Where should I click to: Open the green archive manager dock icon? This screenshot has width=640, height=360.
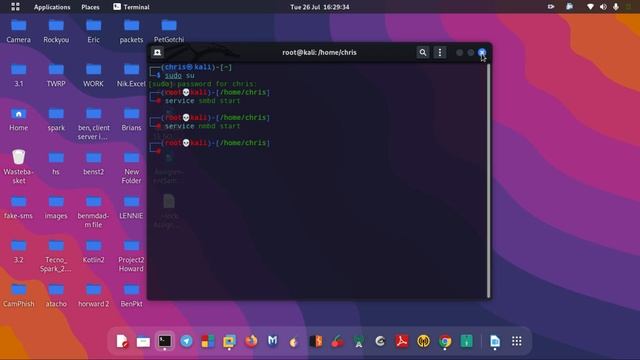coord(466,341)
